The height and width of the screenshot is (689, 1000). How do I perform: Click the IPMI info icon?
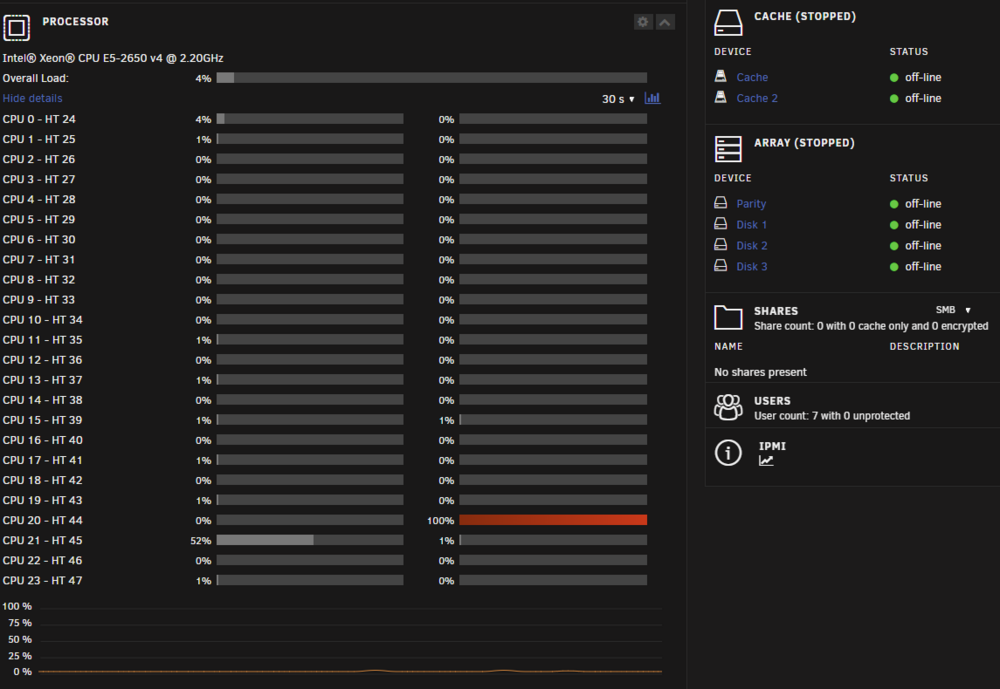[x=728, y=453]
